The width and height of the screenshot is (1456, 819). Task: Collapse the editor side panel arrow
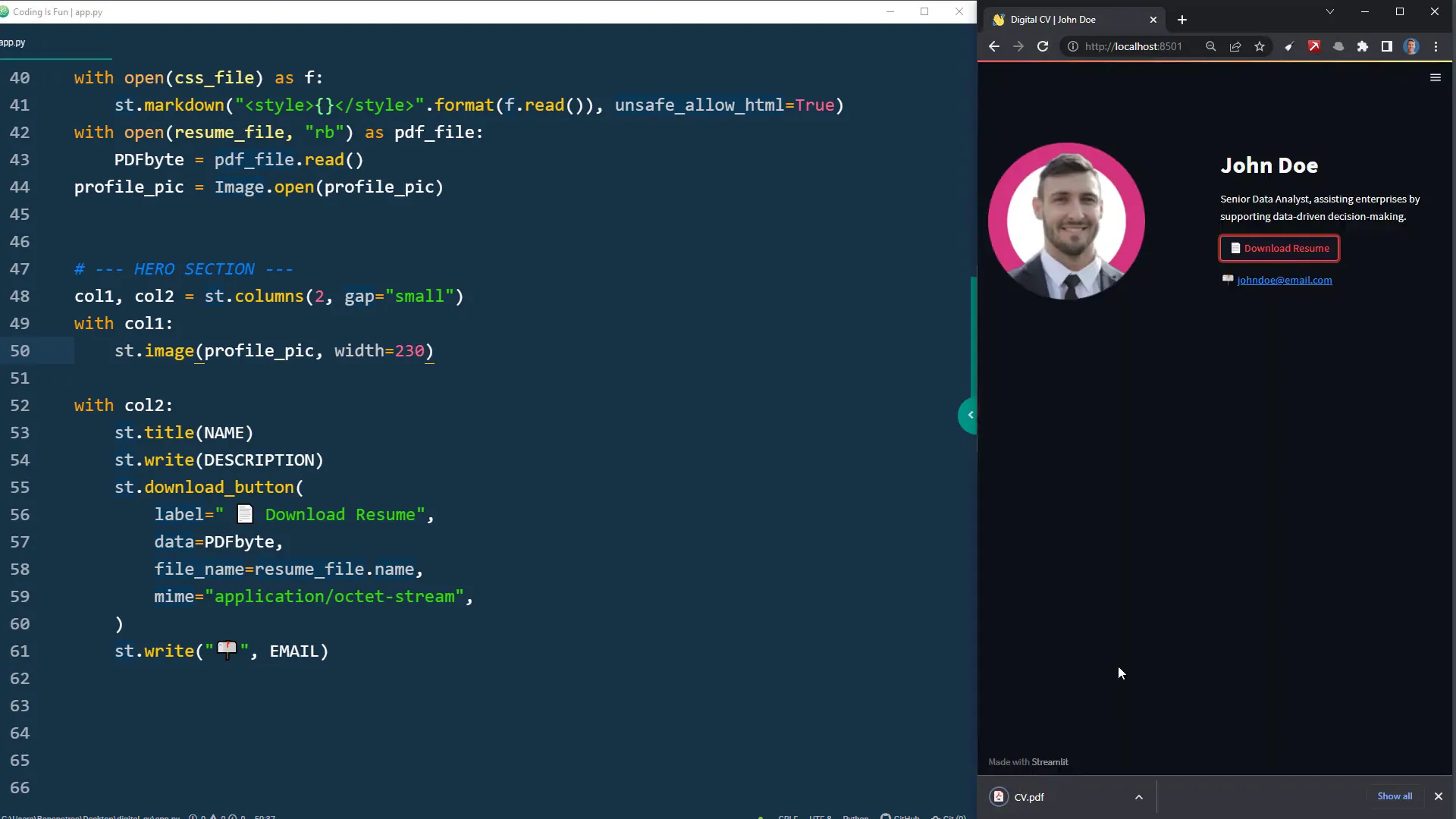tap(969, 415)
